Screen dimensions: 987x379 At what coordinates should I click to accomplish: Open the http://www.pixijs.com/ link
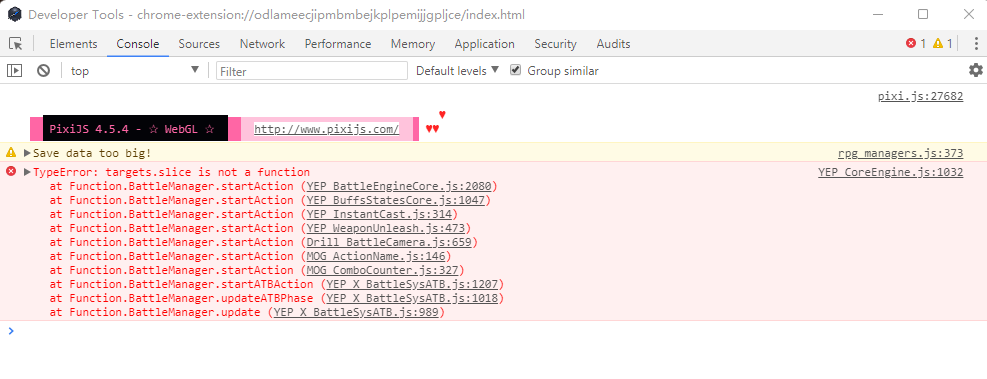tap(327, 129)
